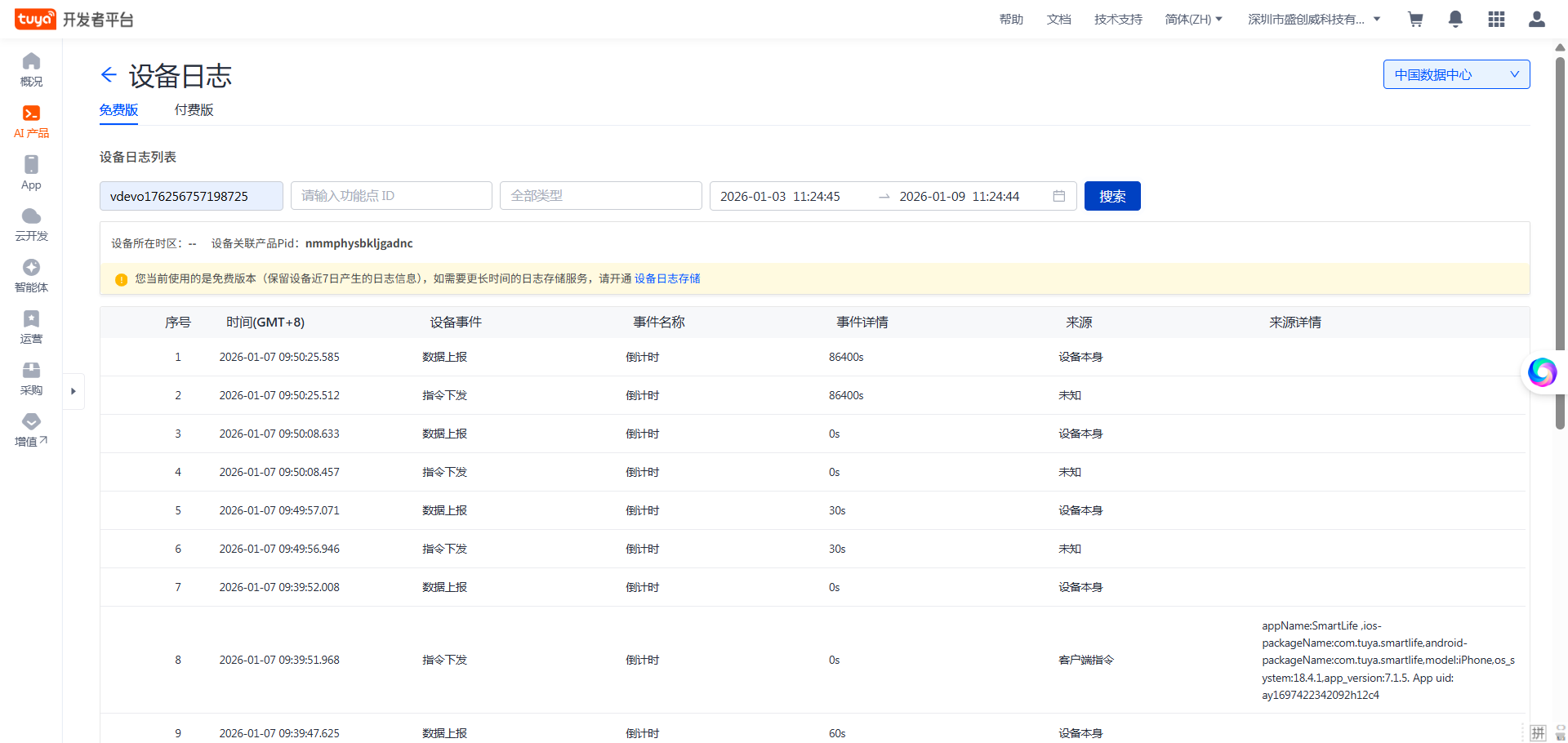Open the app grid icon

pos(1496,19)
